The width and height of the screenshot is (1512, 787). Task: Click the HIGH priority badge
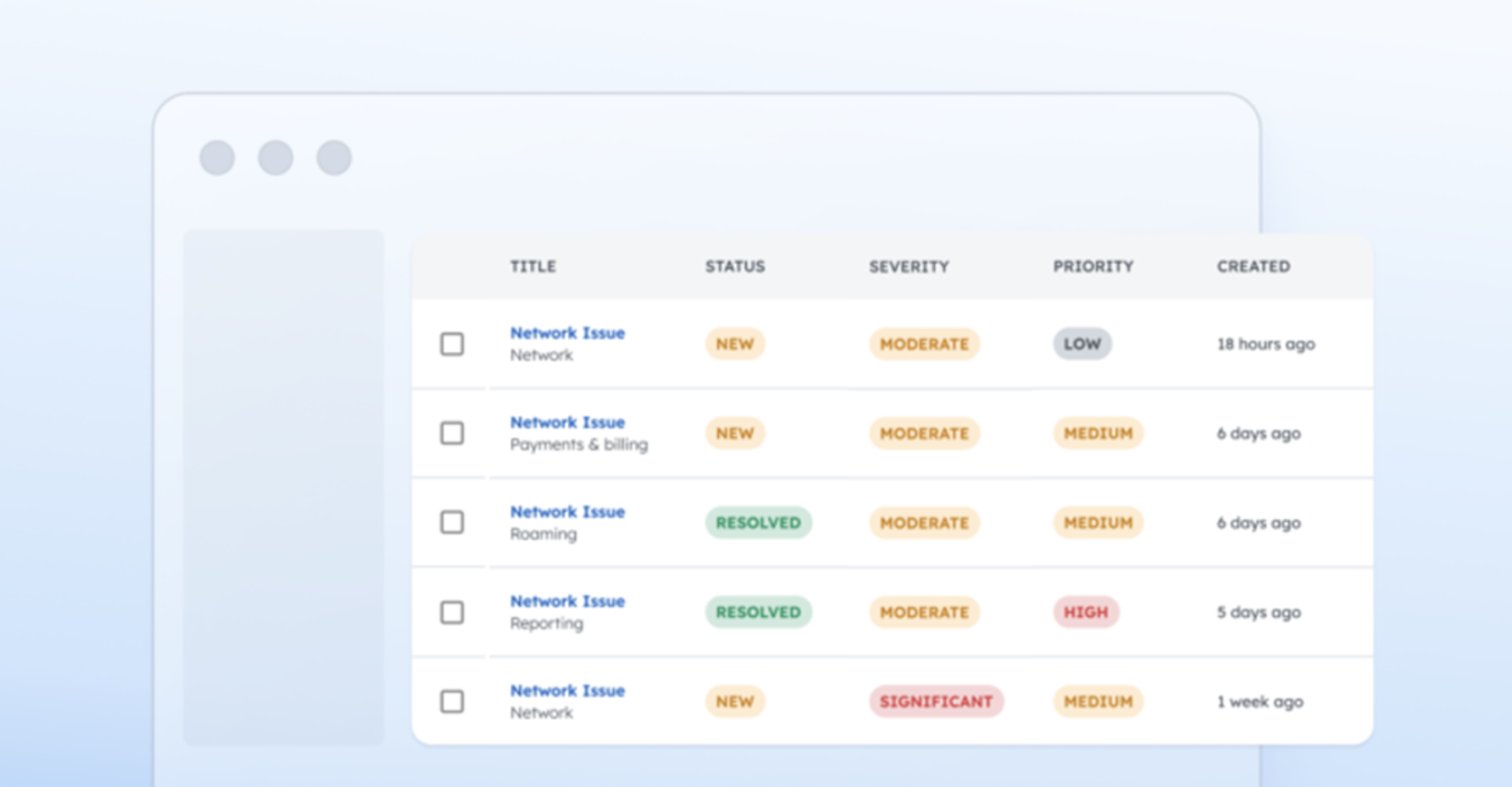click(1086, 612)
